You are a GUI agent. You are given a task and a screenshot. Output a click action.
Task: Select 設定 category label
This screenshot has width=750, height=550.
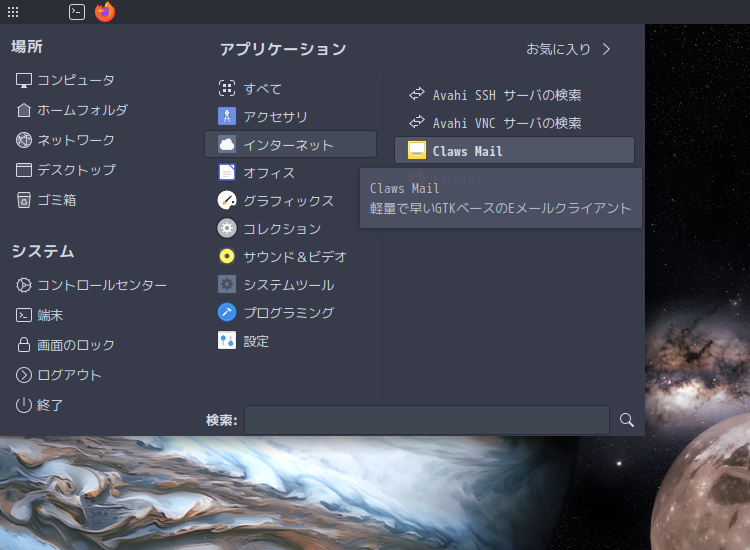click(256, 341)
